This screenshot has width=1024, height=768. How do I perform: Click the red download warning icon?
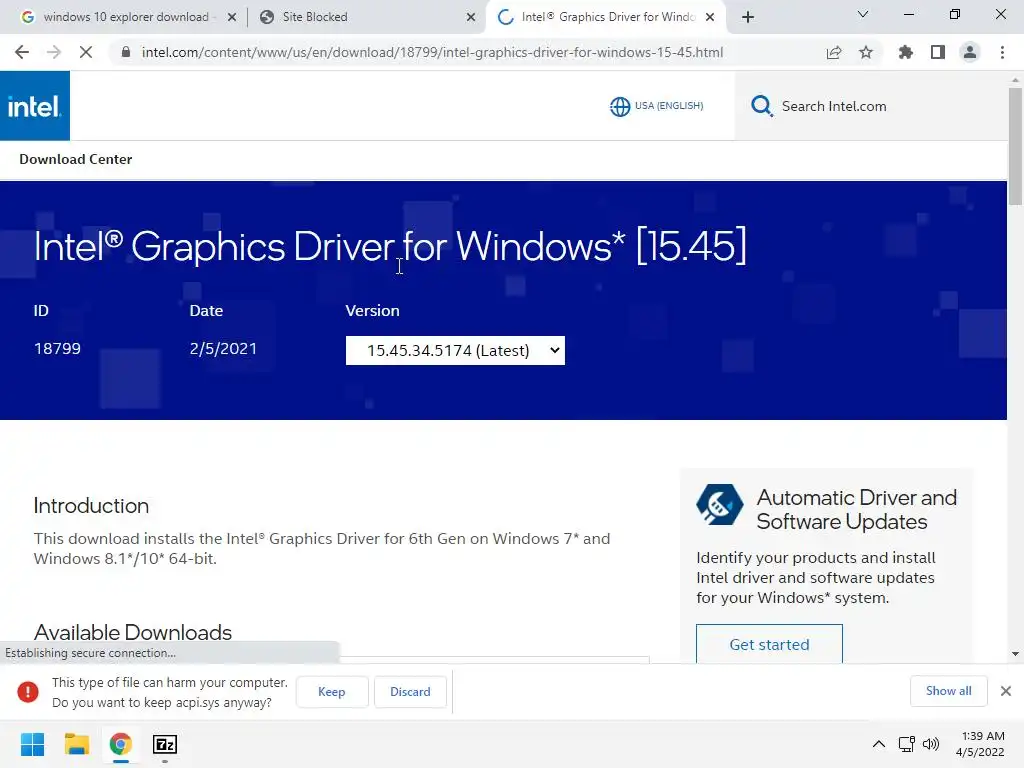click(x=28, y=692)
